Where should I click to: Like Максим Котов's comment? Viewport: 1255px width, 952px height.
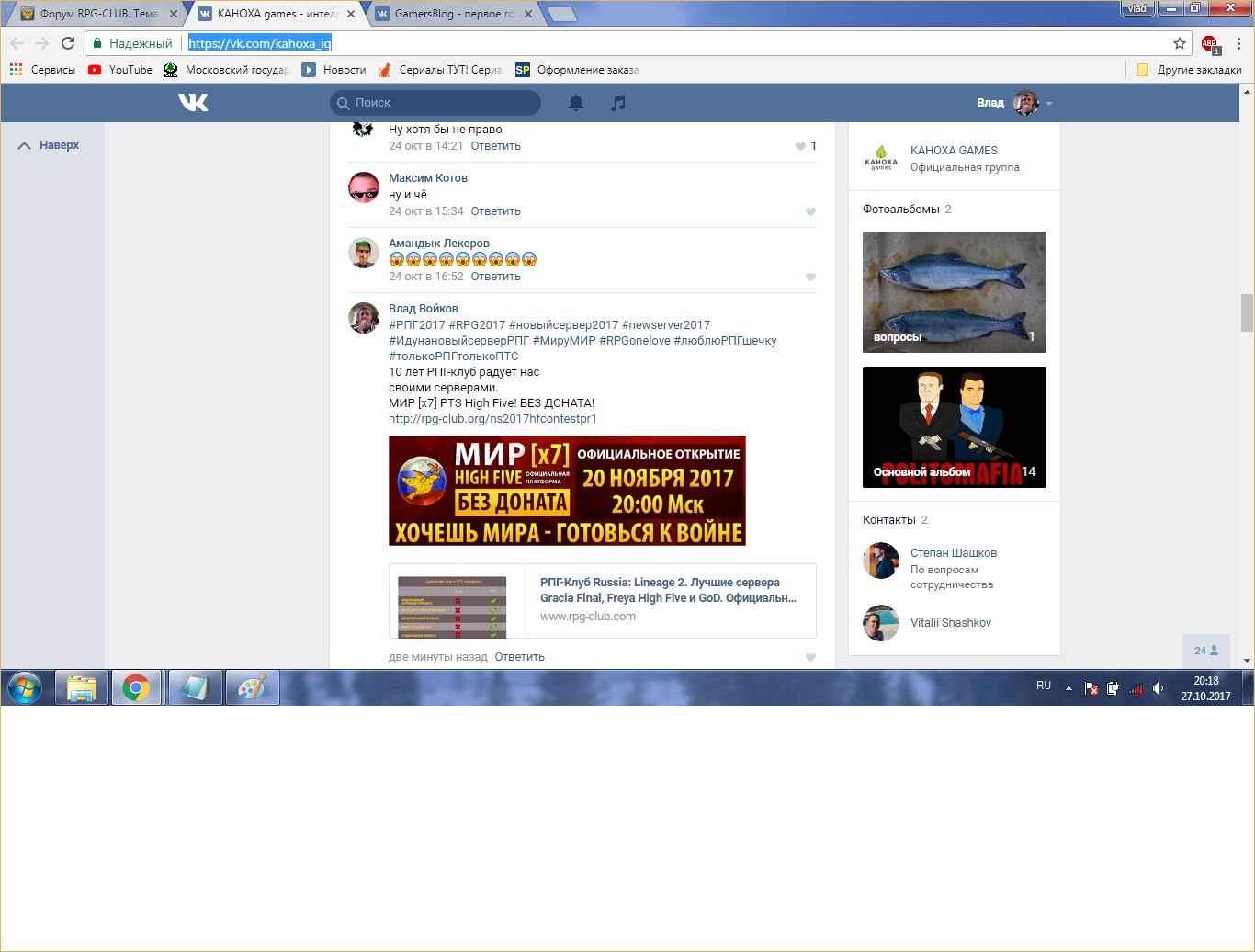tap(810, 212)
